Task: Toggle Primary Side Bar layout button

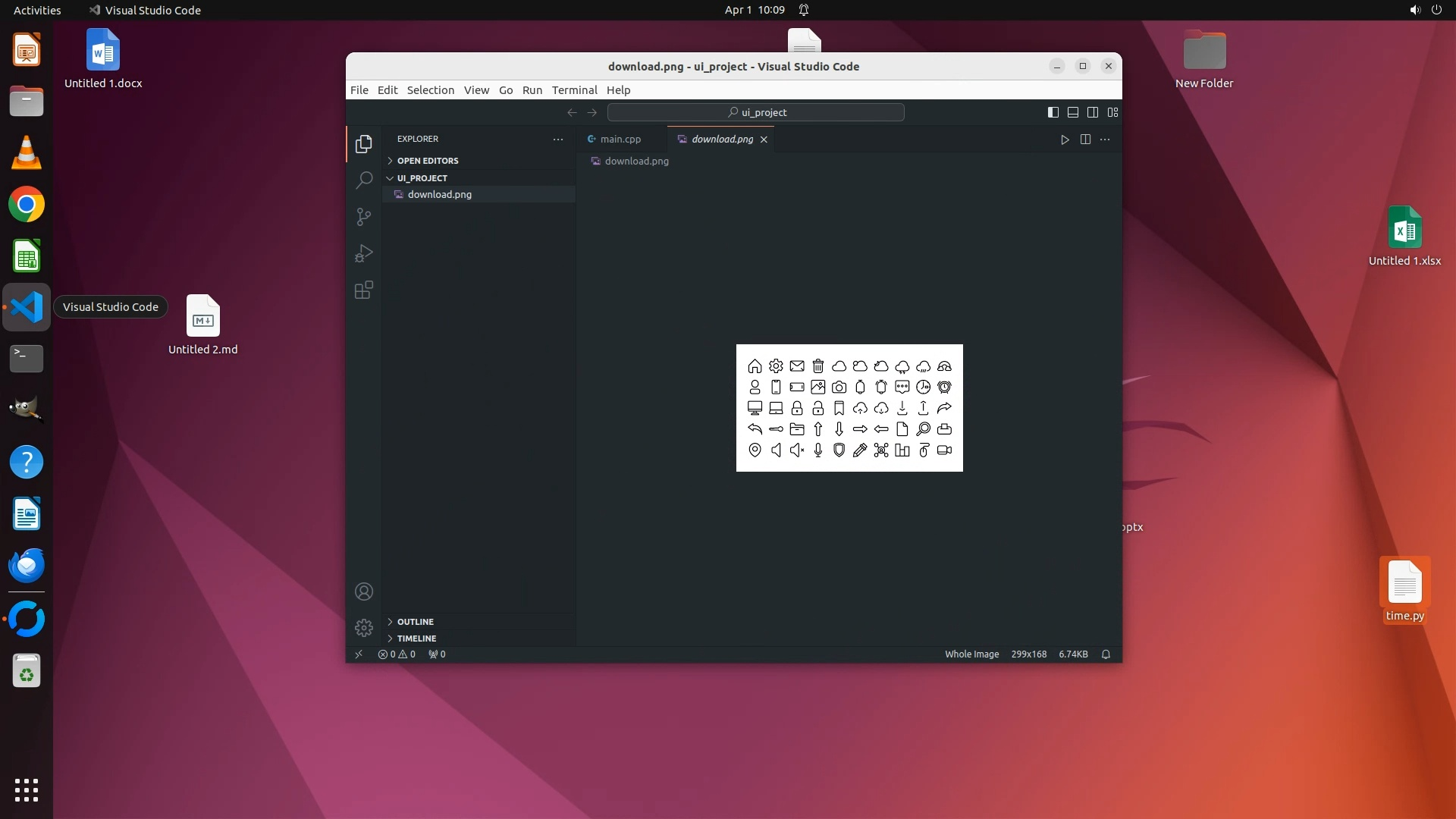Action: tap(1053, 112)
